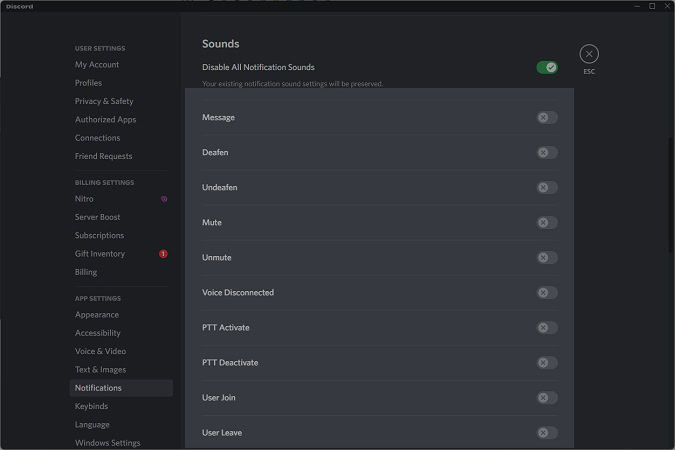The height and width of the screenshot is (450, 675).
Task: Open Appearance settings
Action: (x=97, y=315)
